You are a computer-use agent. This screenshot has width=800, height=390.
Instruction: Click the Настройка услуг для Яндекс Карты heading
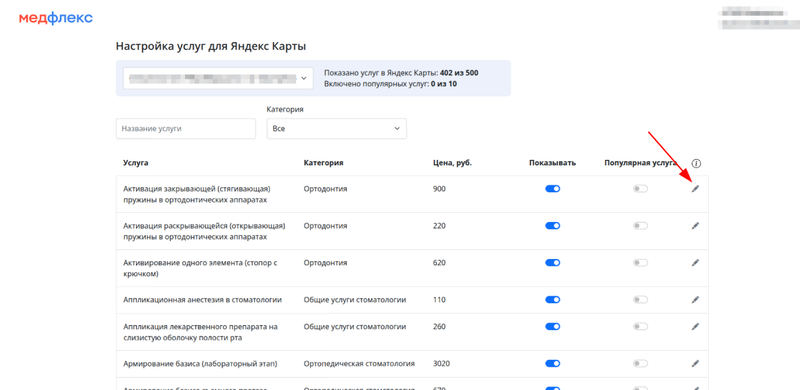tap(211, 47)
